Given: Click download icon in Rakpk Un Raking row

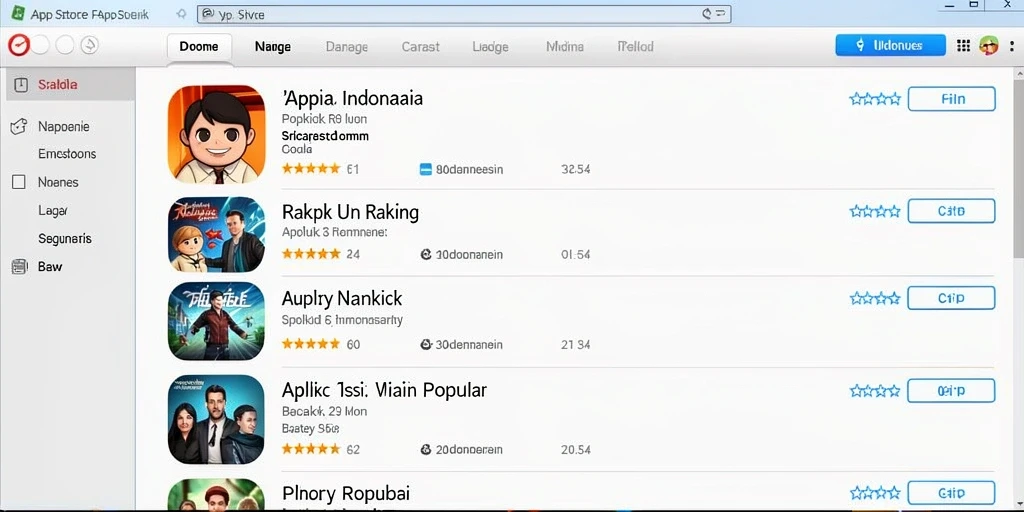Looking at the screenshot, I should [426, 255].
